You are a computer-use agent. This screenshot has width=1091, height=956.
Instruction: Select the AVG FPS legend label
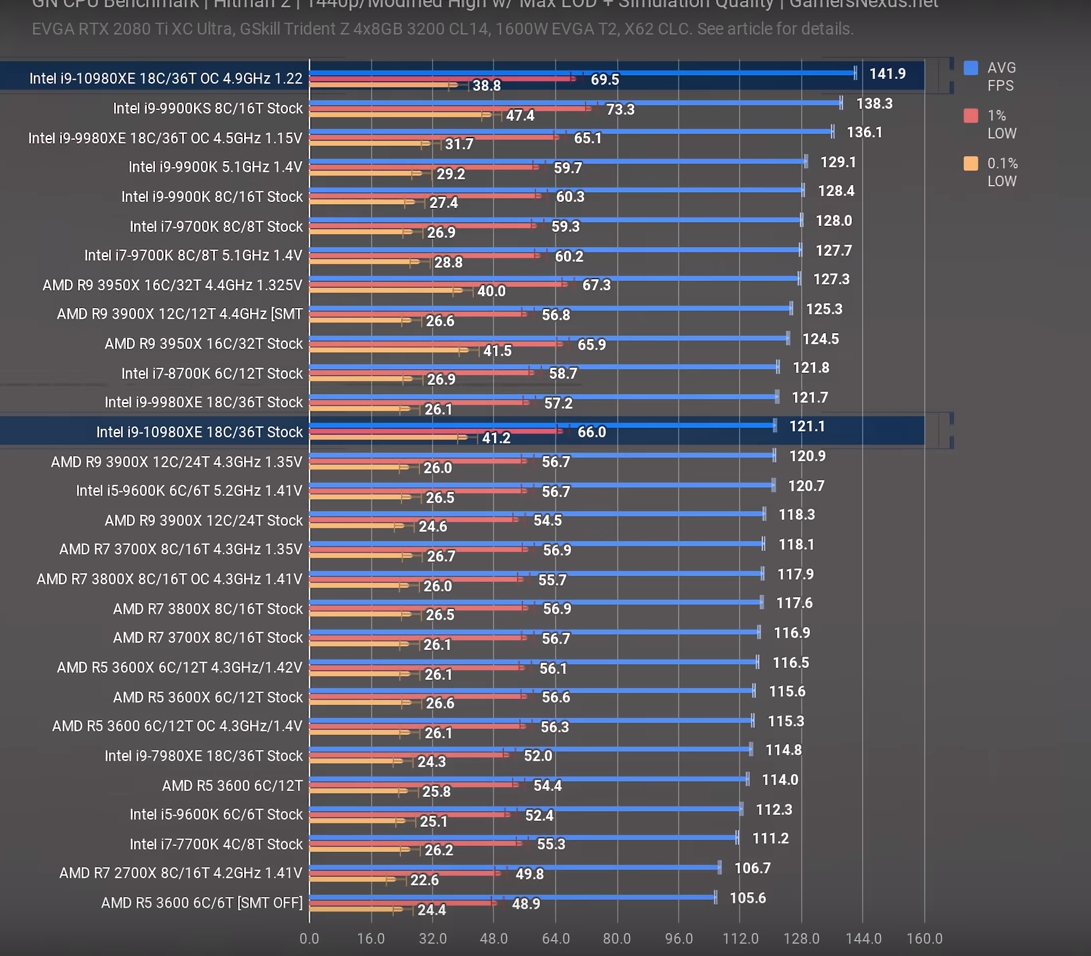point(1001,77)
